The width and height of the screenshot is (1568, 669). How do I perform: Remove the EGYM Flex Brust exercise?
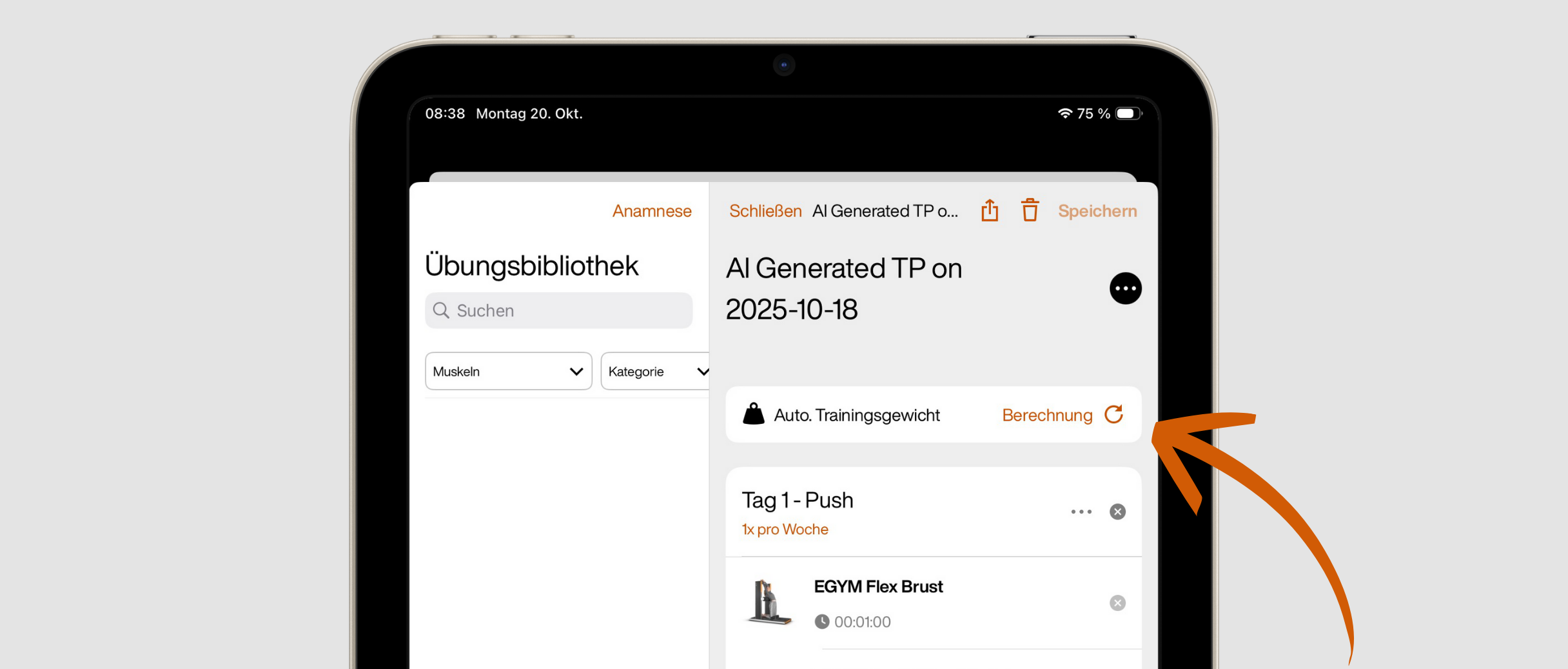click(x=1117, y=603)
